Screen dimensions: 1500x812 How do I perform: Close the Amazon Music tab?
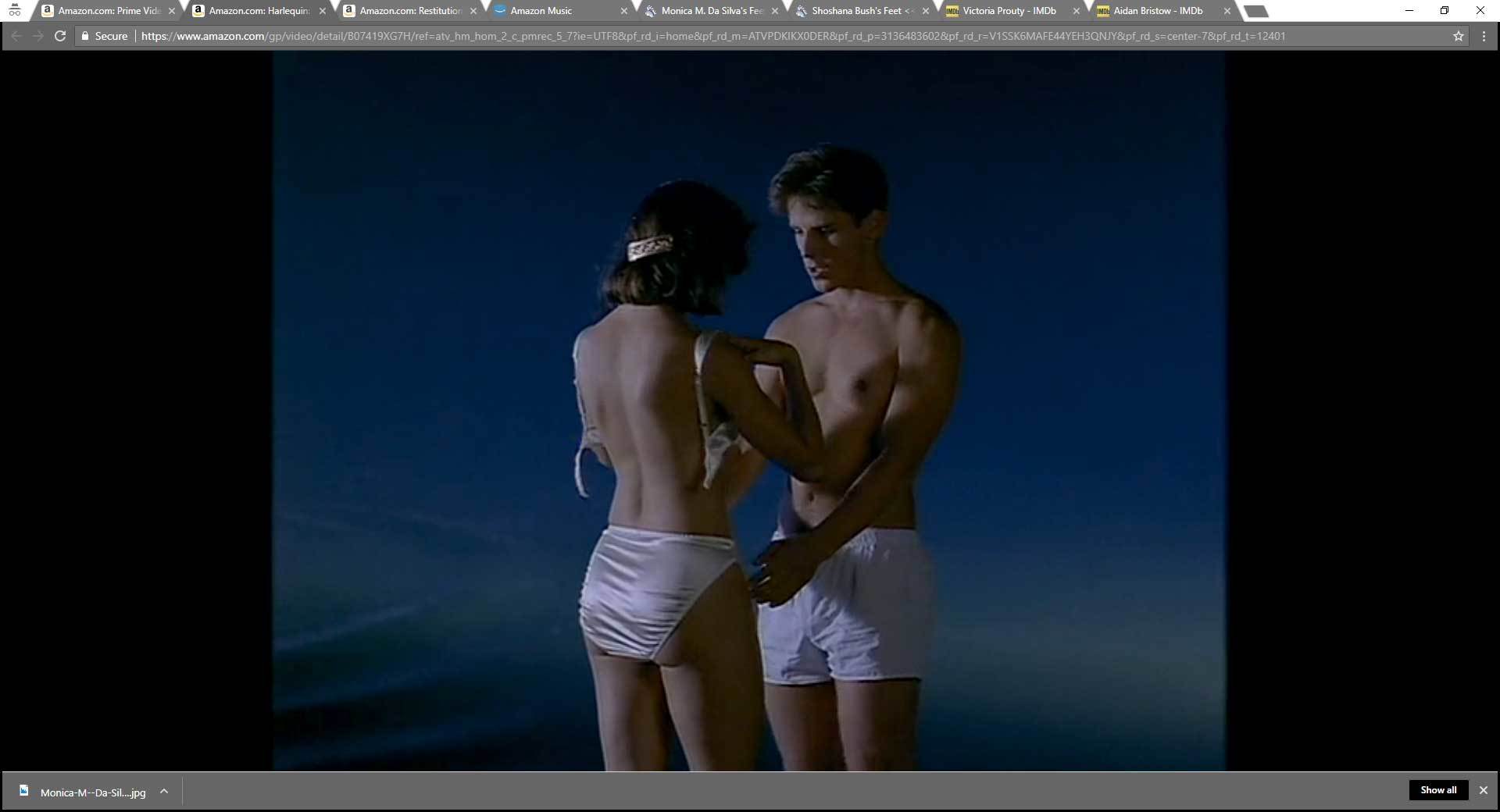tap(623, 11)
